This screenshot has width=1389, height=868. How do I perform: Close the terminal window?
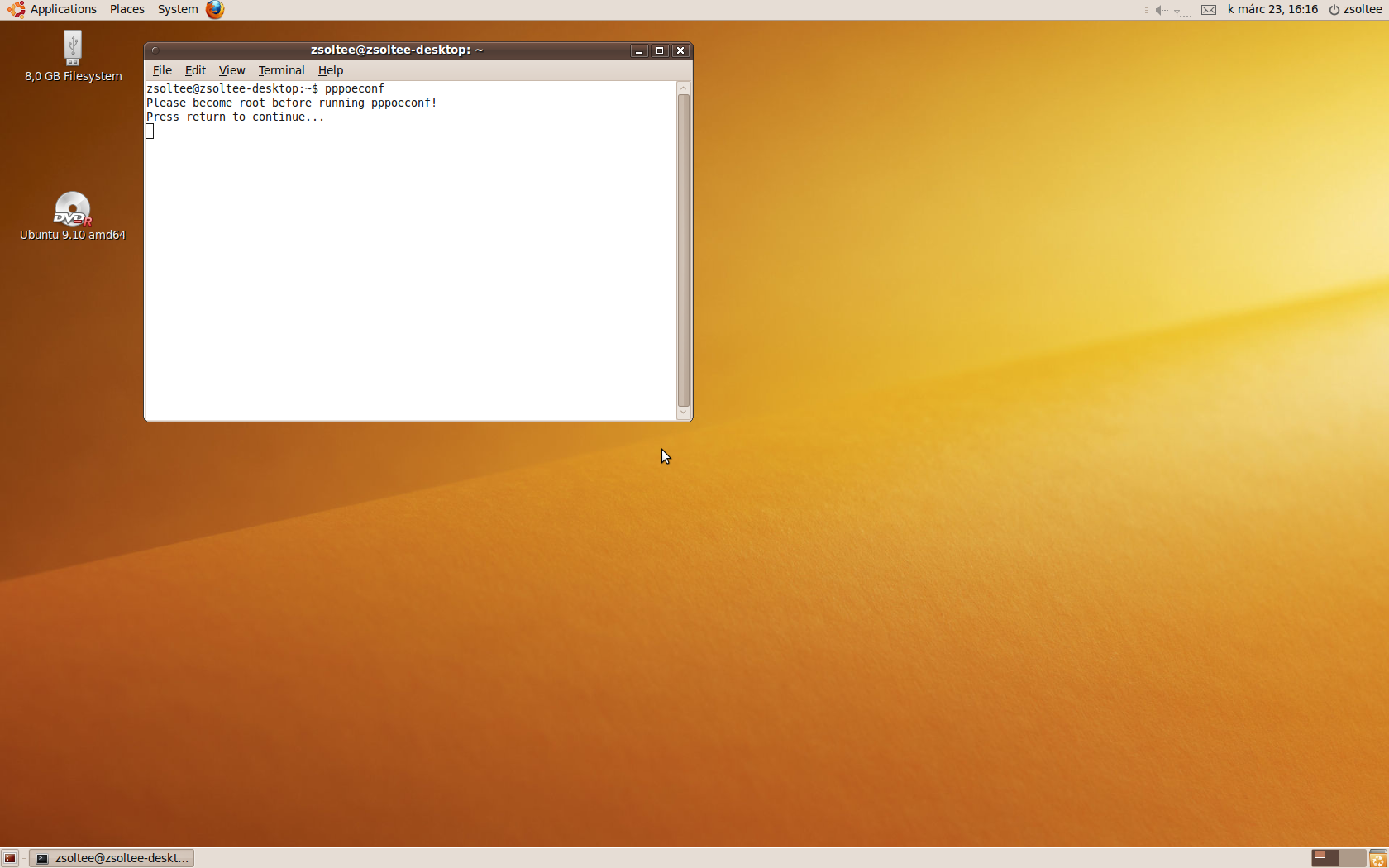(x=680, y=50)
